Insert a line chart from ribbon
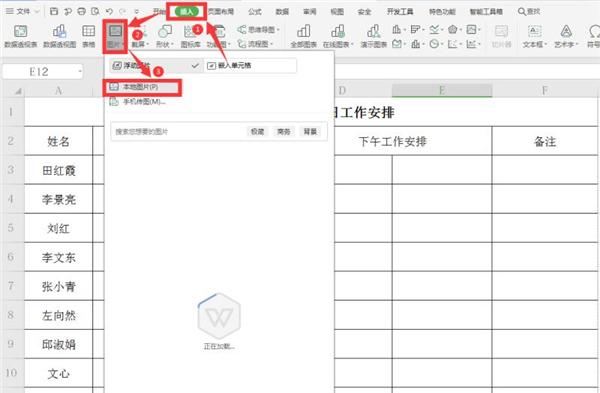Viewport: 600px width, 393px height. [435, 29]
